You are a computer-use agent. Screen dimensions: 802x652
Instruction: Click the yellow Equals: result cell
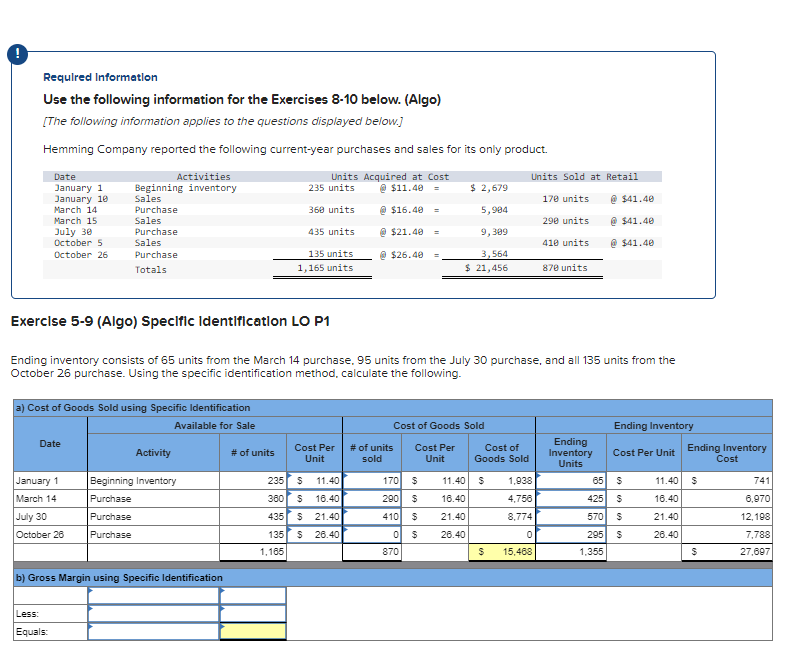pos(253,631)
